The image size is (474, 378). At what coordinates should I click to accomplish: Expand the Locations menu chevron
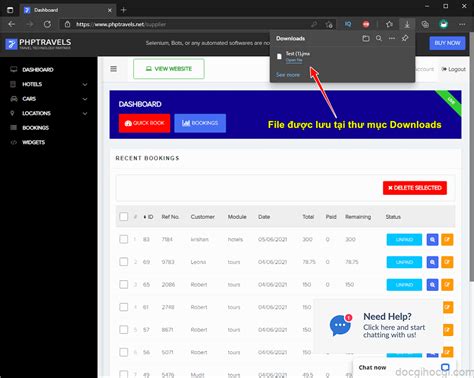pos(85,113)
